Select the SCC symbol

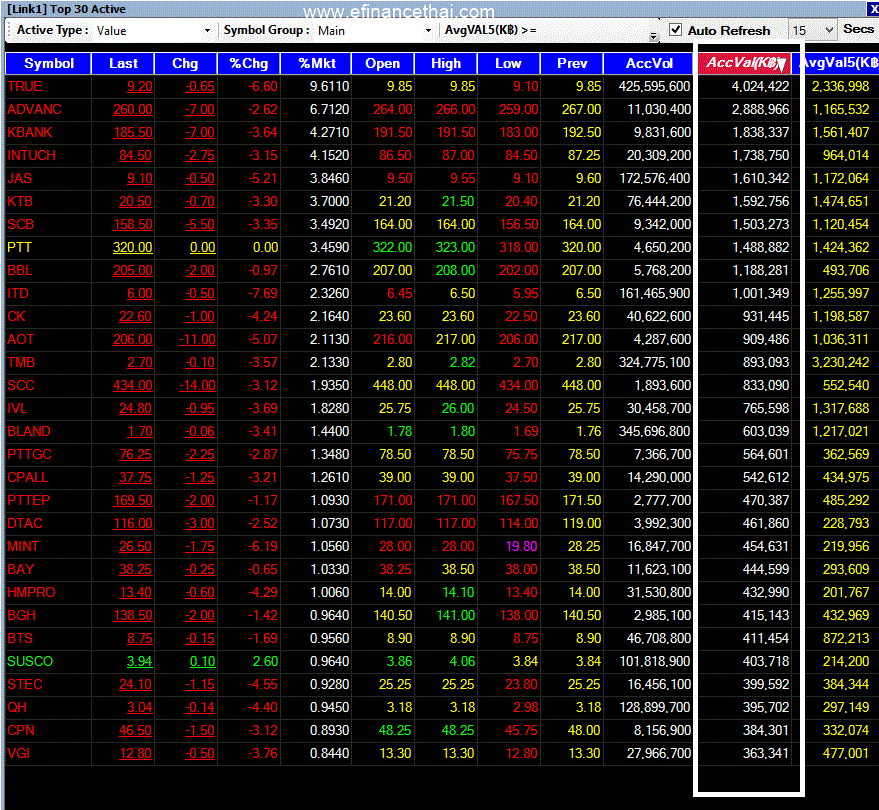point(21,385)
